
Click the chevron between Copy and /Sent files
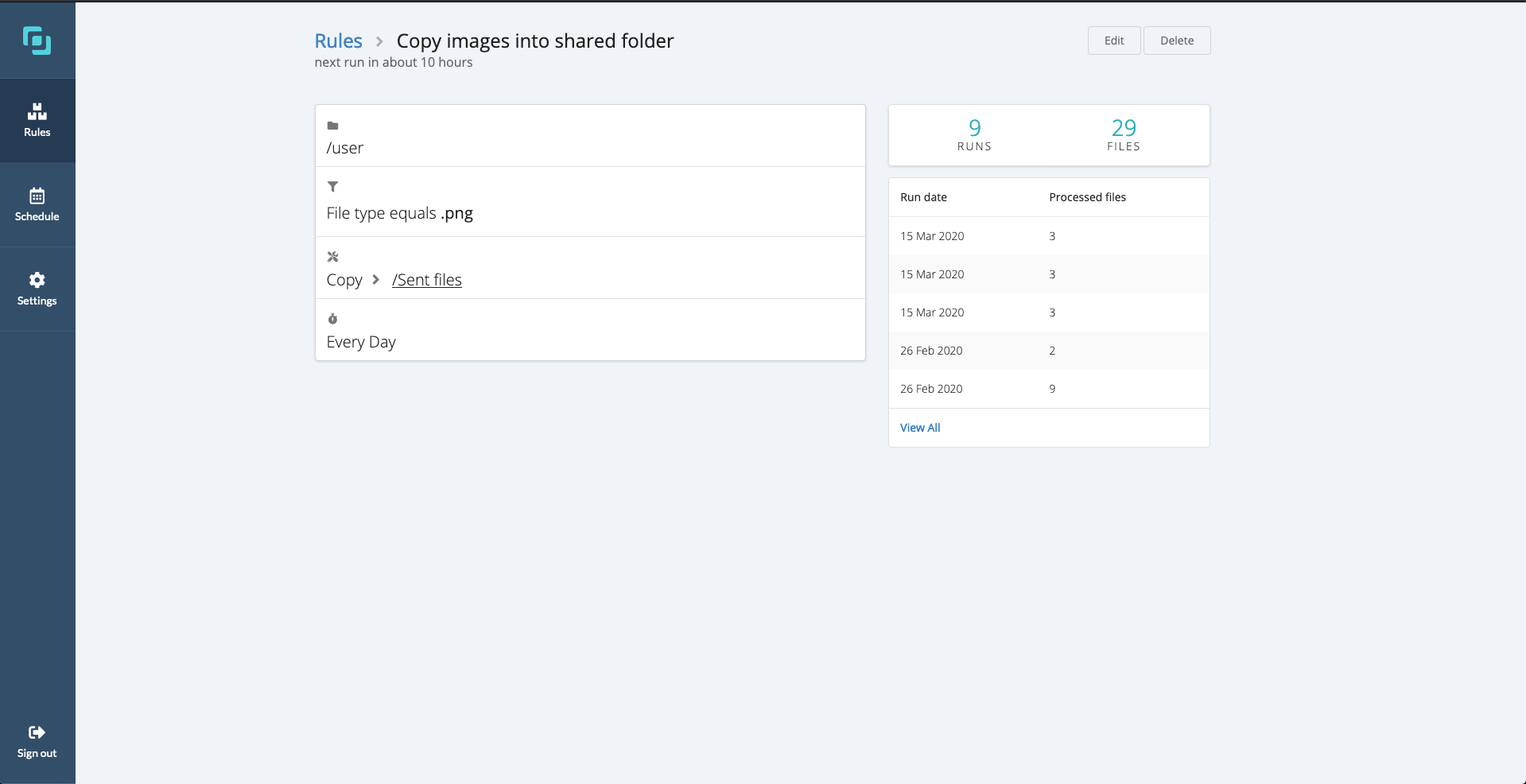(375, 280)
